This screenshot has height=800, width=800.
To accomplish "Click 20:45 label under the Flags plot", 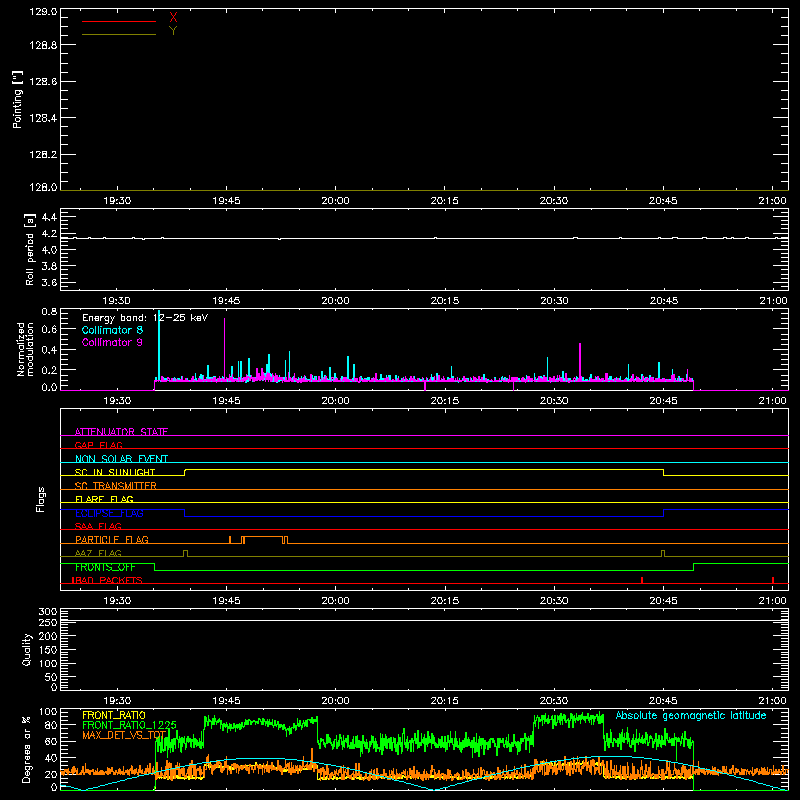I will pyautogui.click(x=663, y=601).
